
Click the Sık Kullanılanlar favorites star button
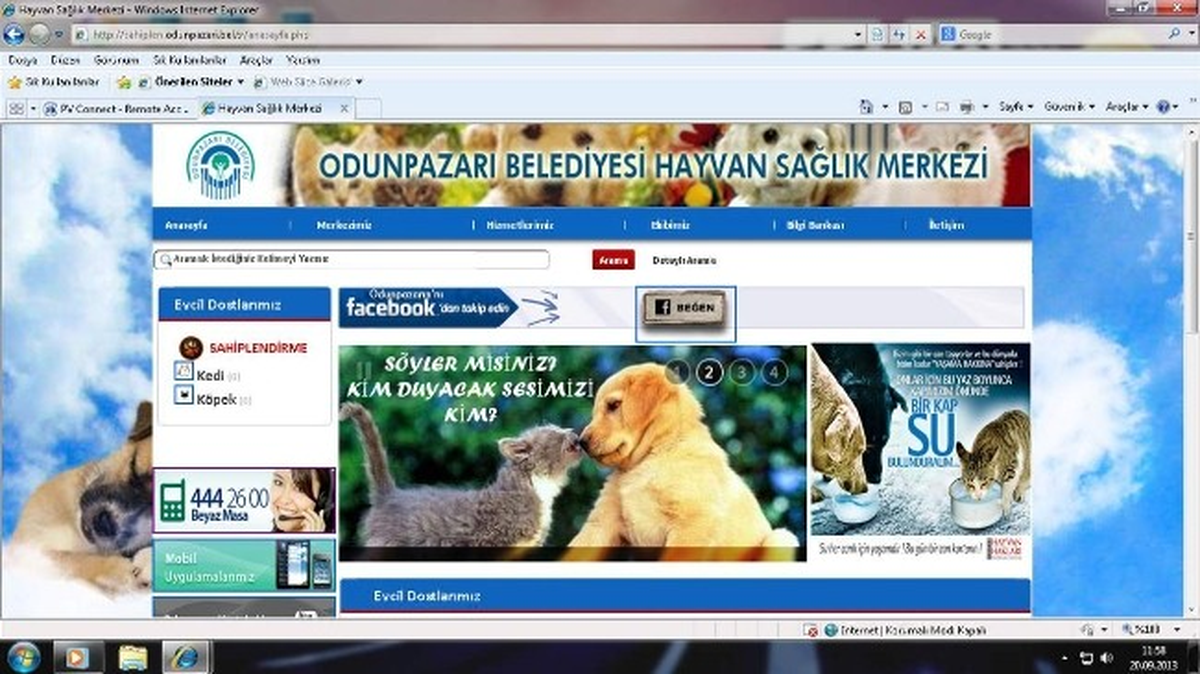54,82
